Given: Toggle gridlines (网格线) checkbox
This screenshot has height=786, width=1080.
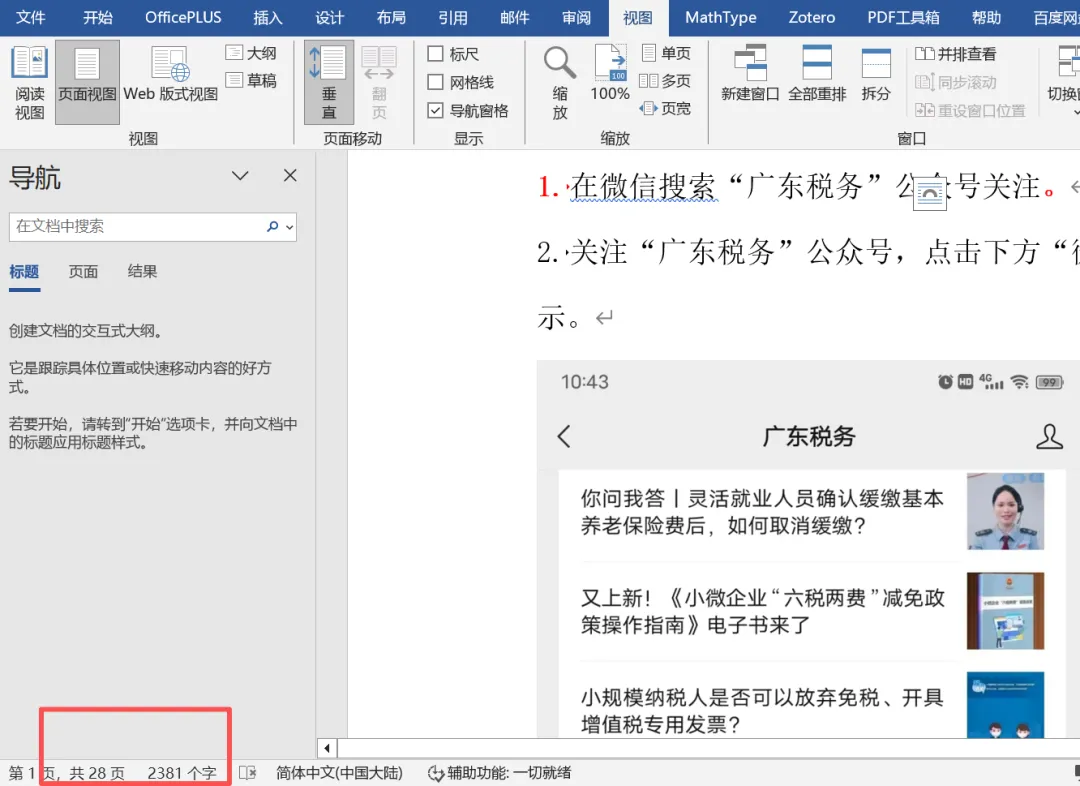Looking at the screenshot, I should 435,82.
